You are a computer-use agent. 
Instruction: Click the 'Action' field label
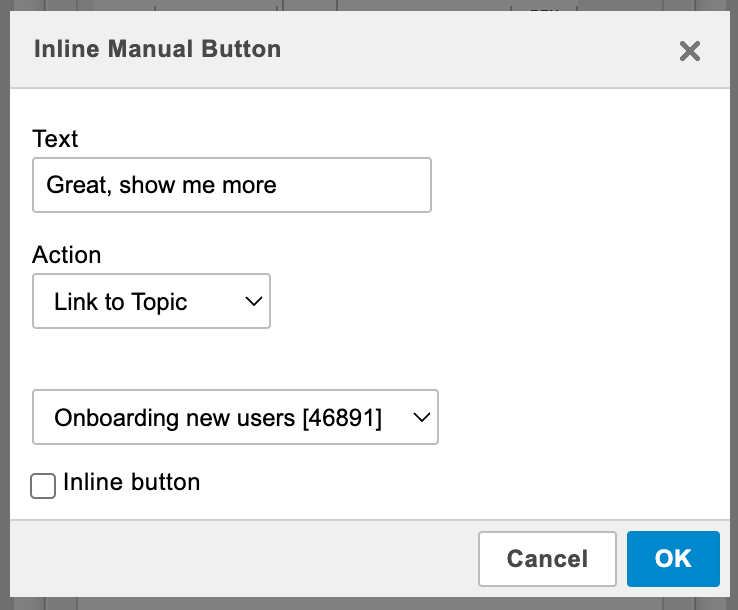click(66, 255)
